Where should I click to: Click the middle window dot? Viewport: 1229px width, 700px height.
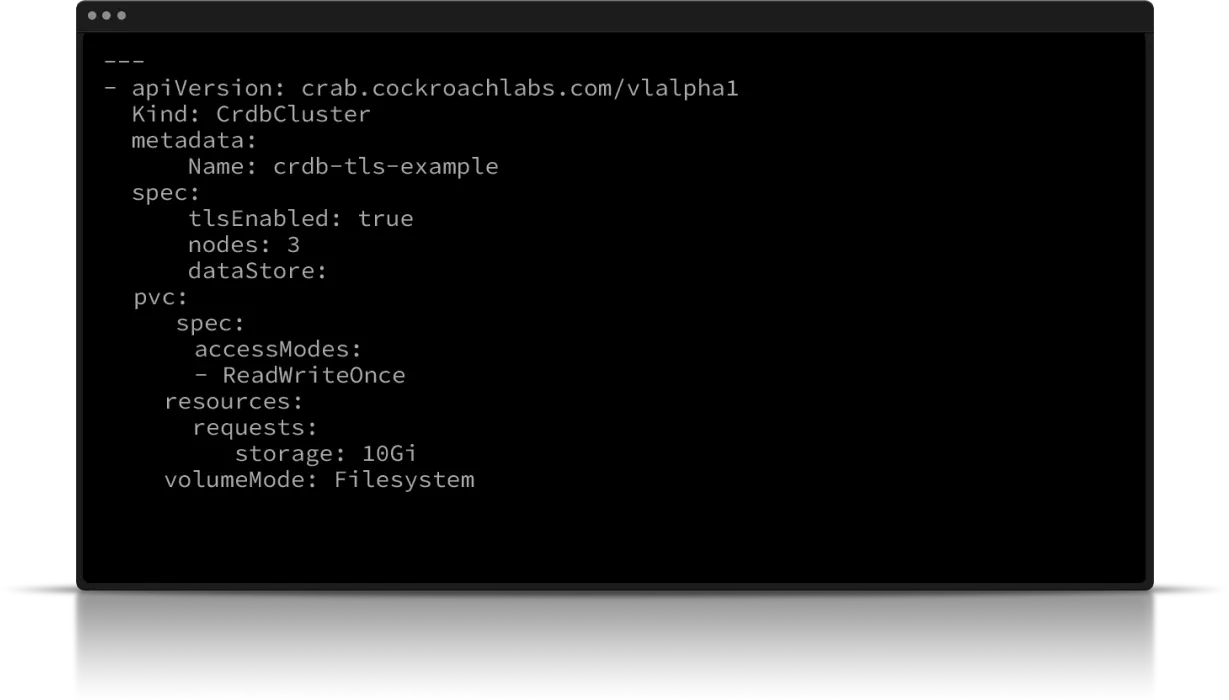click(x=107, y=16)
